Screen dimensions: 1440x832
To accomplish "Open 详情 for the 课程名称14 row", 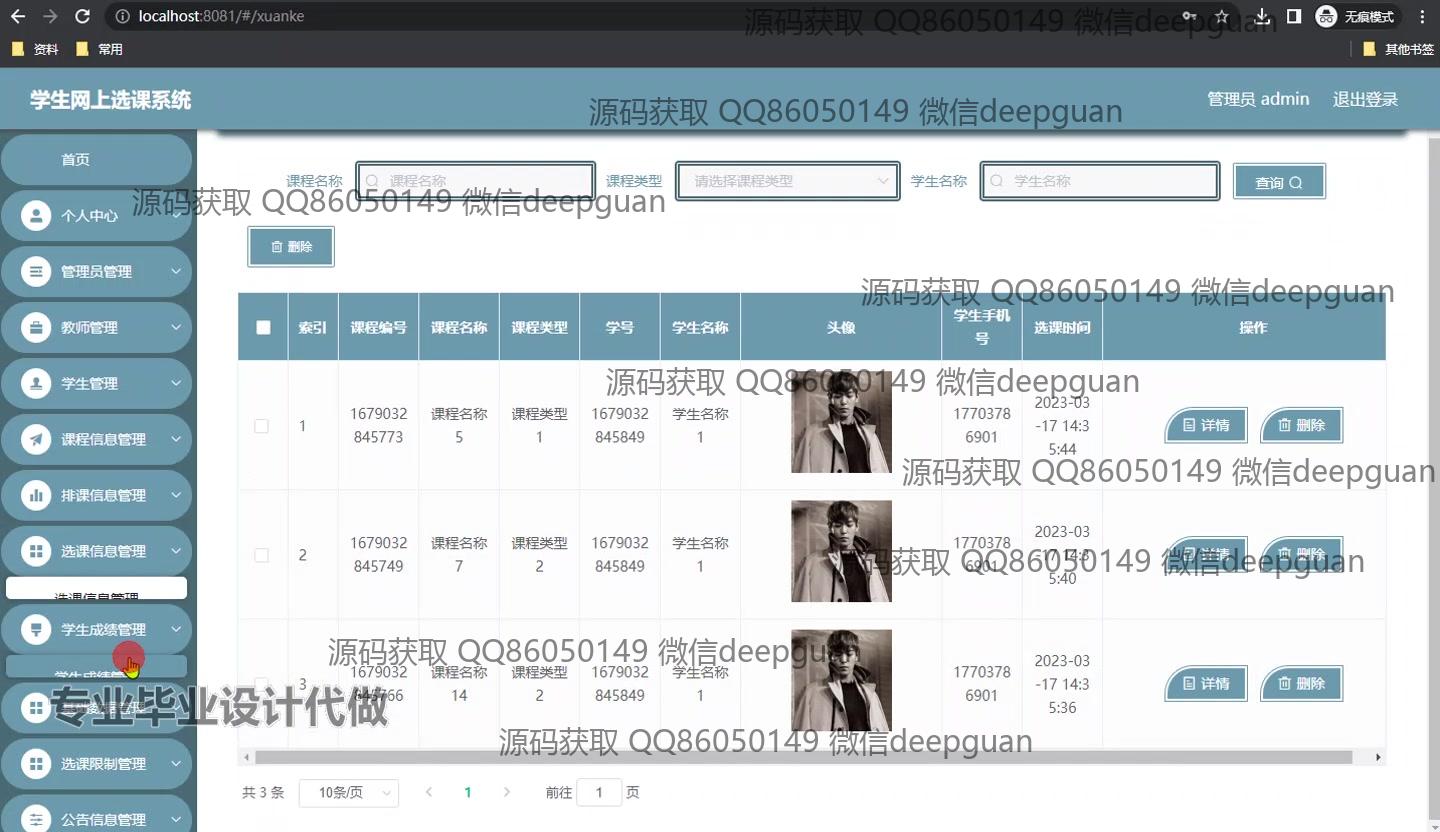I will click(x=1206, y=684).
